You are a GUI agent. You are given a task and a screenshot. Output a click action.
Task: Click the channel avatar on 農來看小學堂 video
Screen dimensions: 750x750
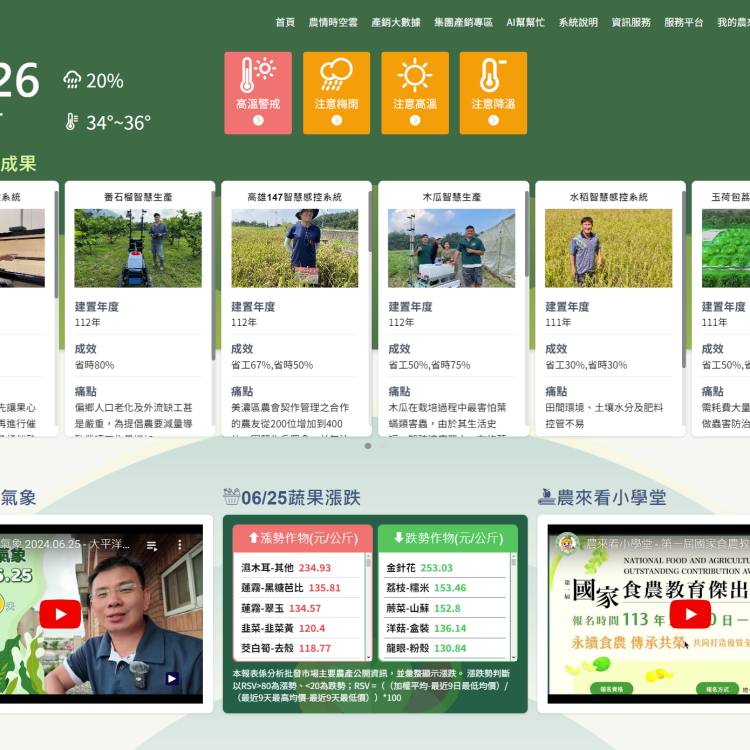tap(567, 544)
